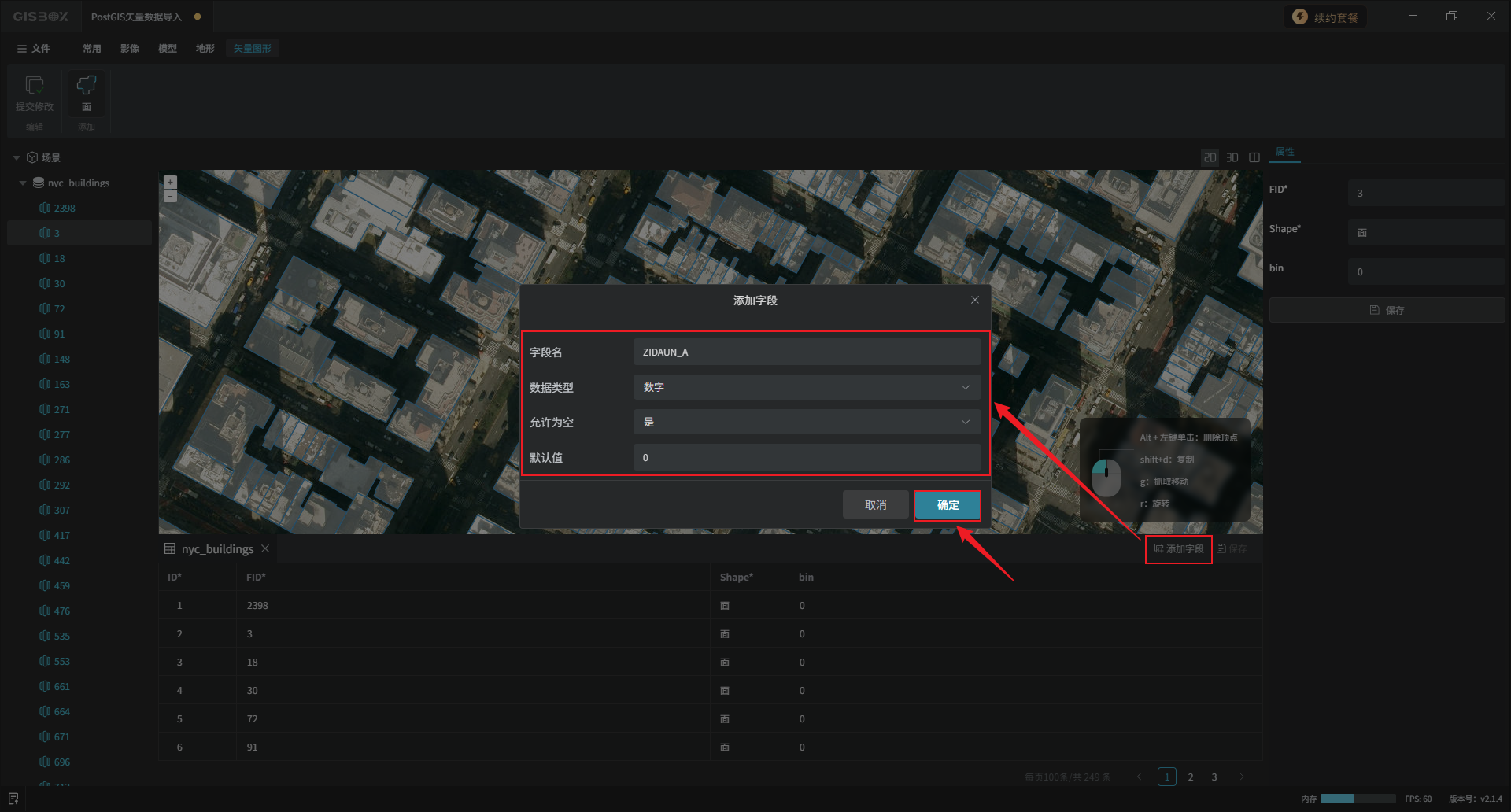Viewport: 1511px width, 812px height.
Task: Open the 影像 menu tab
Action: [x=130, y=49]
